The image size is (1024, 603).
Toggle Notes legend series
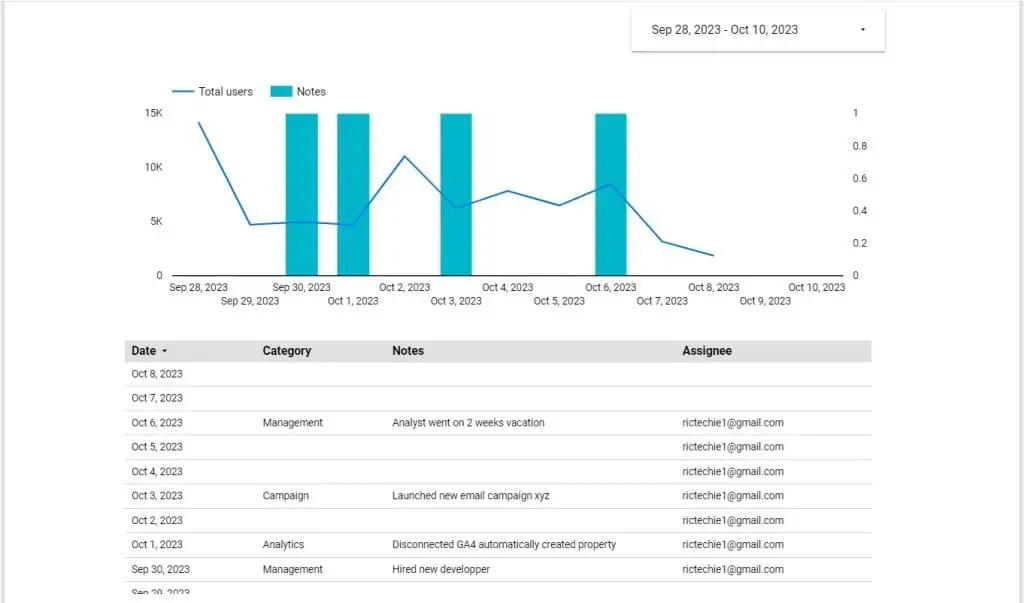[311, 91]
